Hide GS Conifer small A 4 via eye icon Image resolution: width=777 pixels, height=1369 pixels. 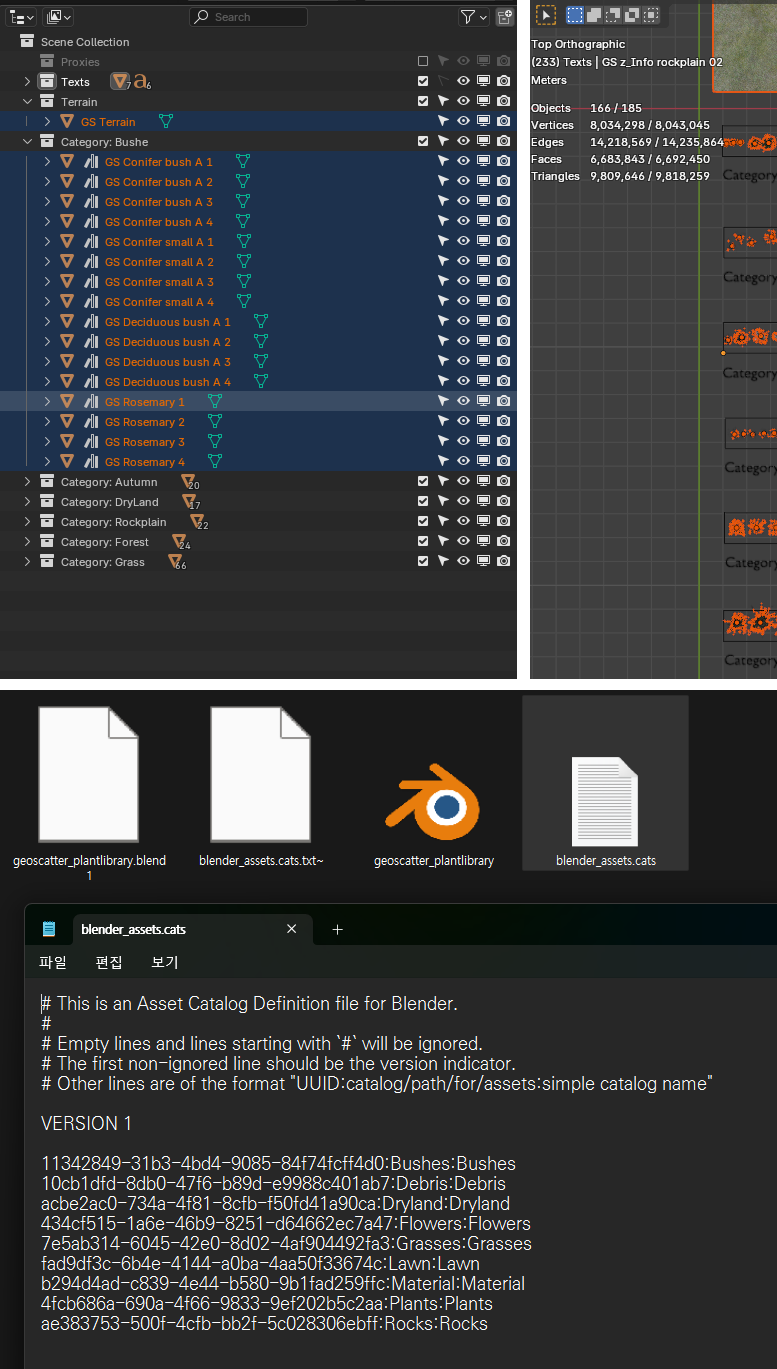(x=463, y=302)
